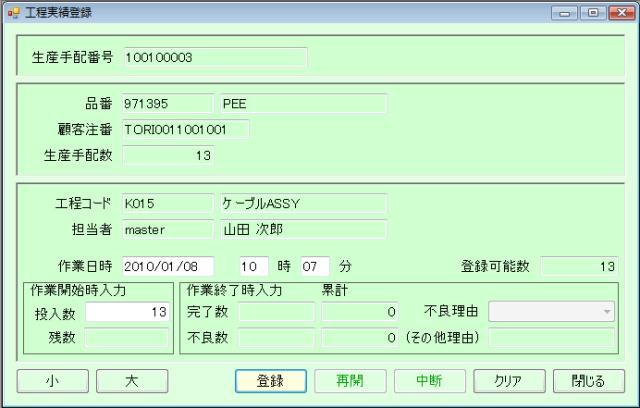Click the 小 (small) size button
Viewport: 640px width, 408px height.
pyautogui.click(x=52, y=381)
